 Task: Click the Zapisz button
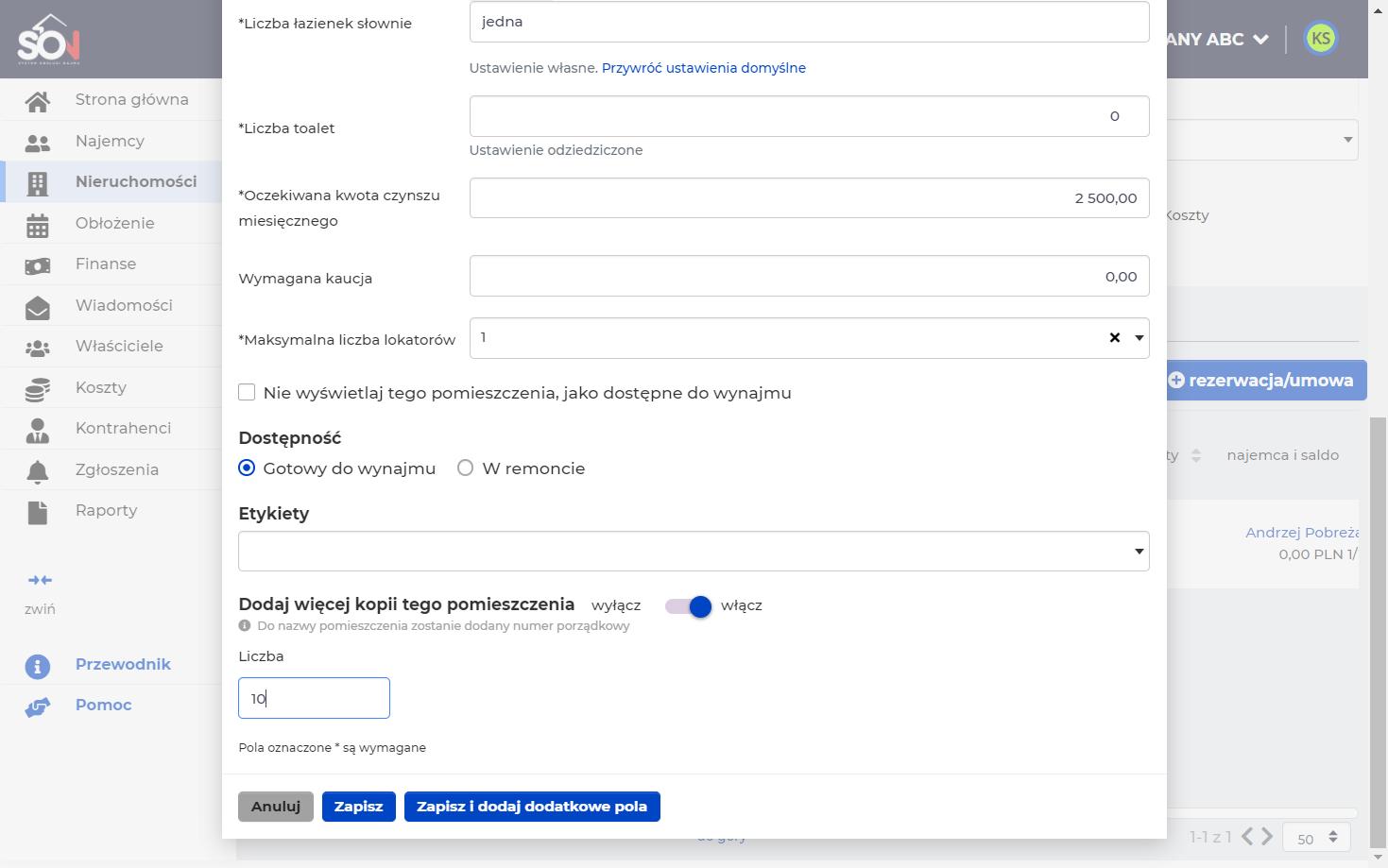pos(359,807)
